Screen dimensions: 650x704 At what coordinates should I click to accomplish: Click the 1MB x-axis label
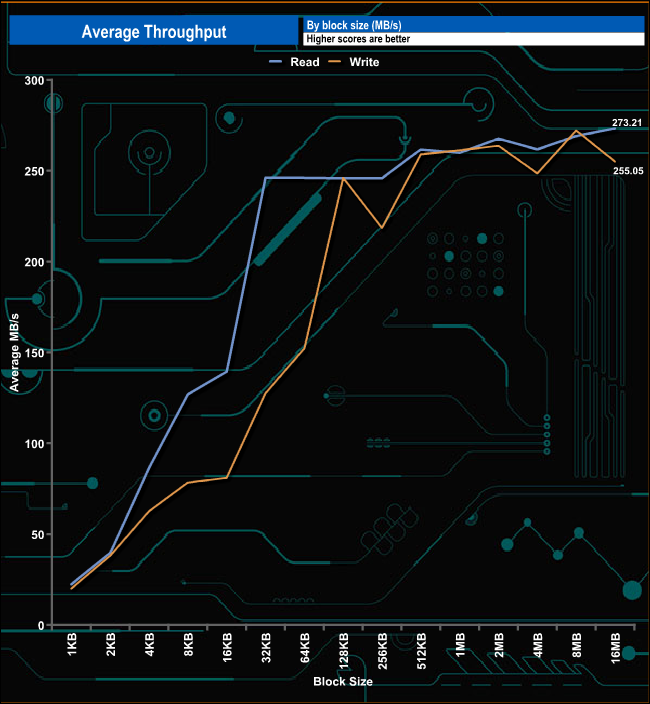pos(460,645)
